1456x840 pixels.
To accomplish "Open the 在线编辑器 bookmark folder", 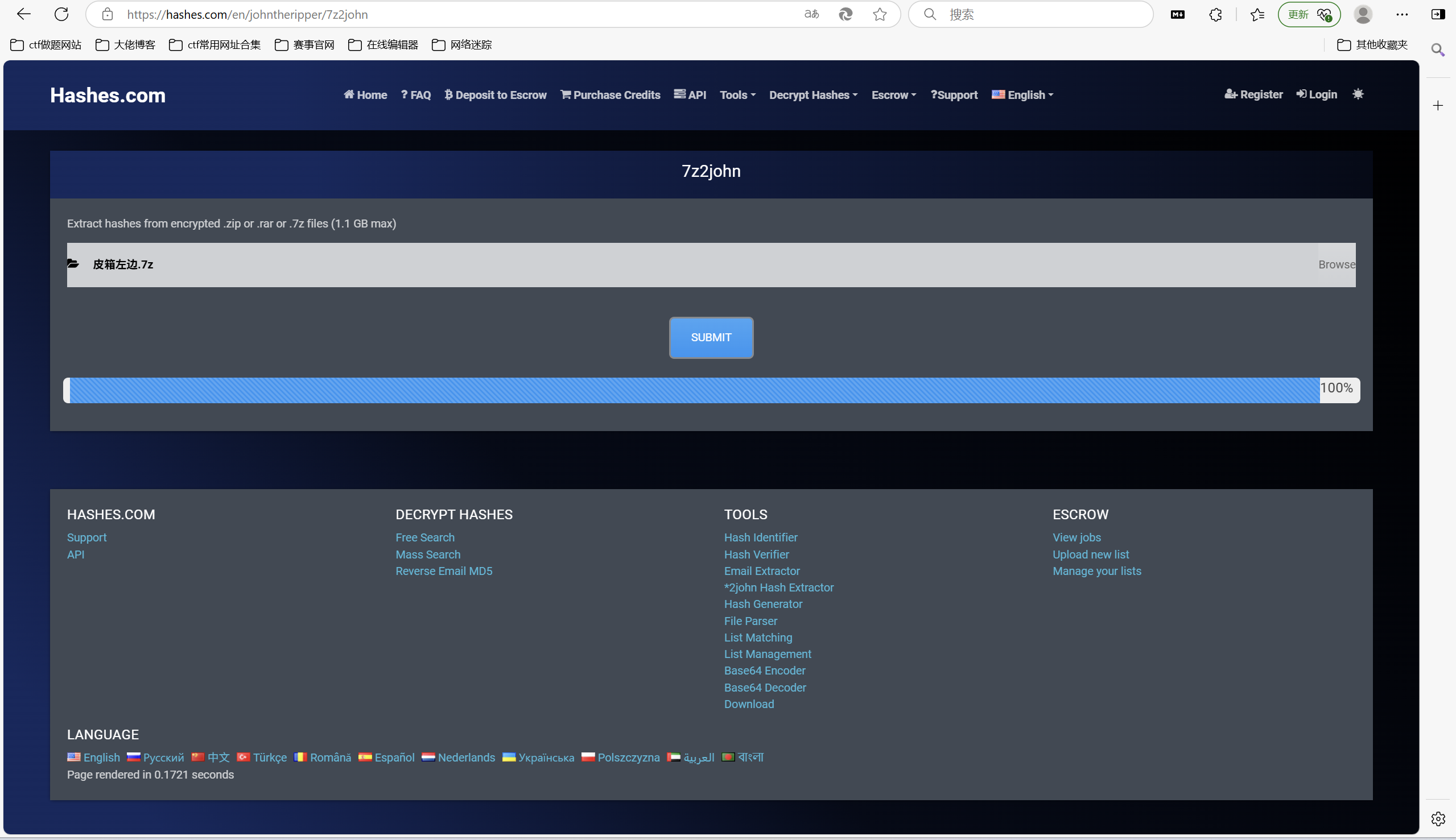I will 383,44.
